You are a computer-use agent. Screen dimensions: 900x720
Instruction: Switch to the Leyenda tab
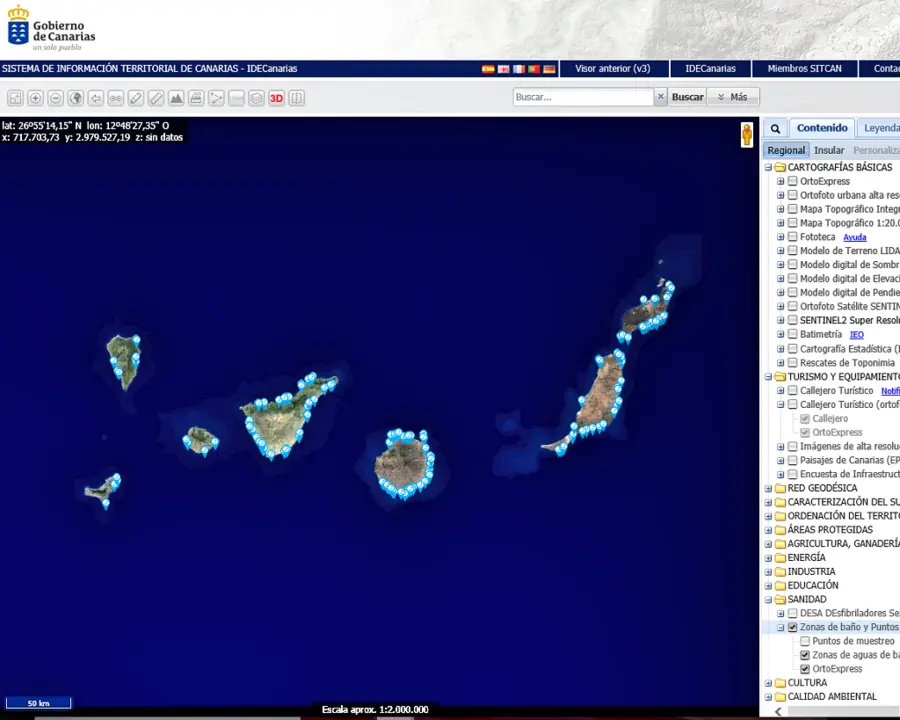pyautogui.click(x=880, y=128)
